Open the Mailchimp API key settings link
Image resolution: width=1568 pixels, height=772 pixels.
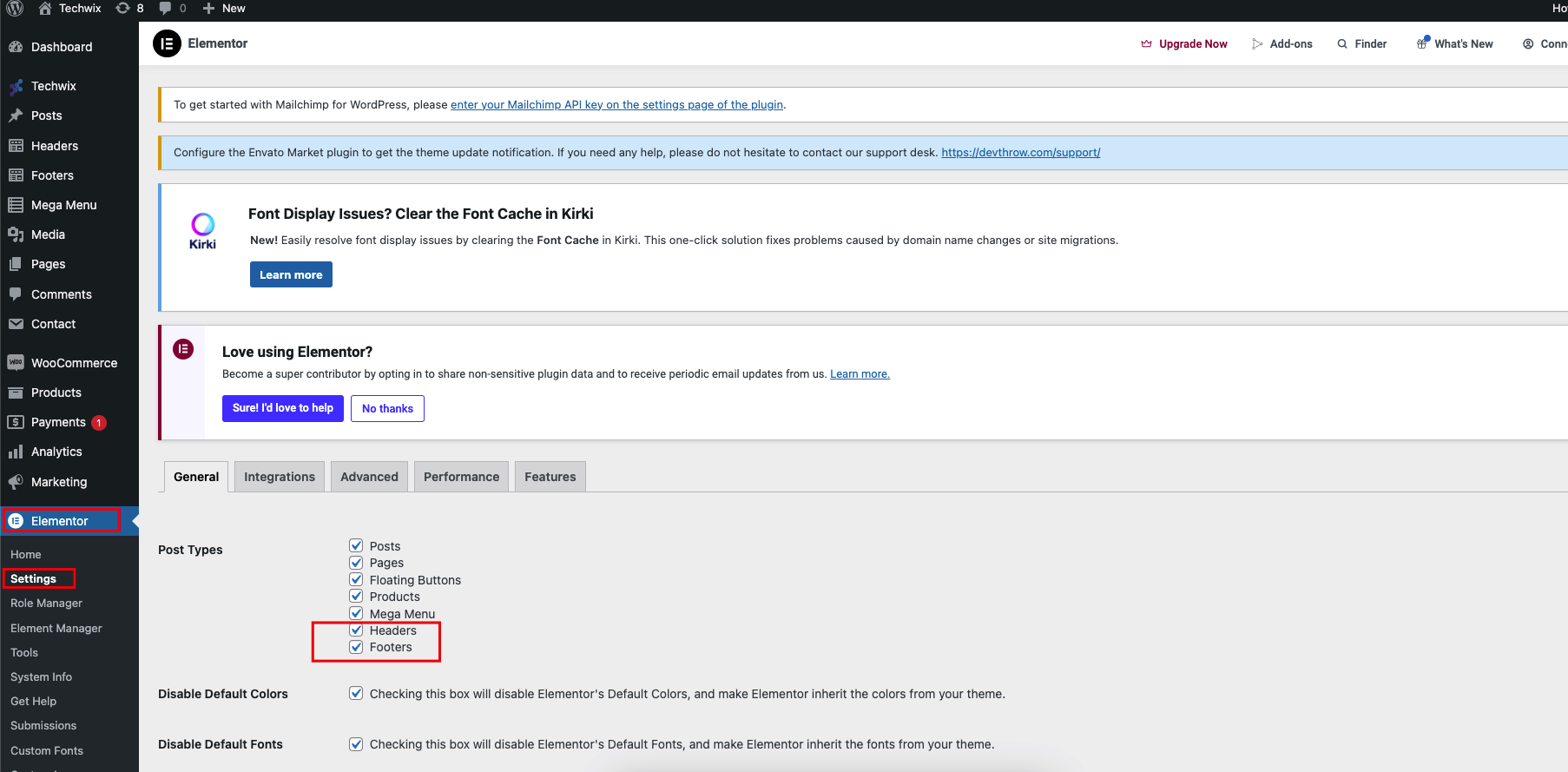pos(616,104)
